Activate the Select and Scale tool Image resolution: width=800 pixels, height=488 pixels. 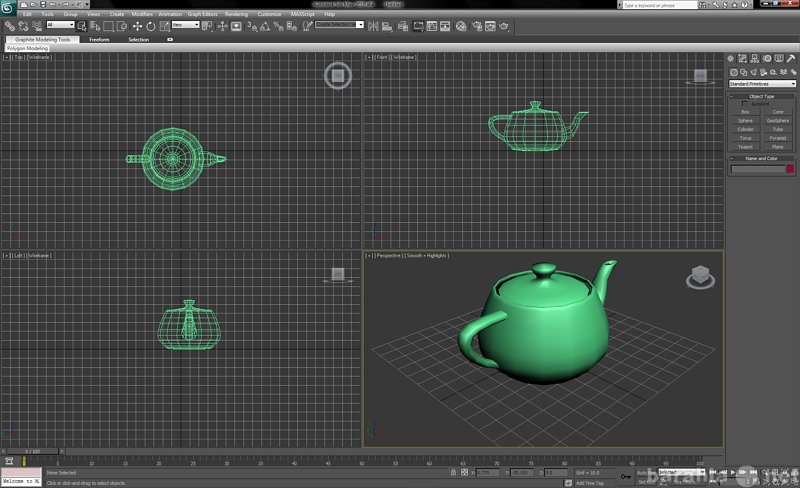click(x=164, y=26)
